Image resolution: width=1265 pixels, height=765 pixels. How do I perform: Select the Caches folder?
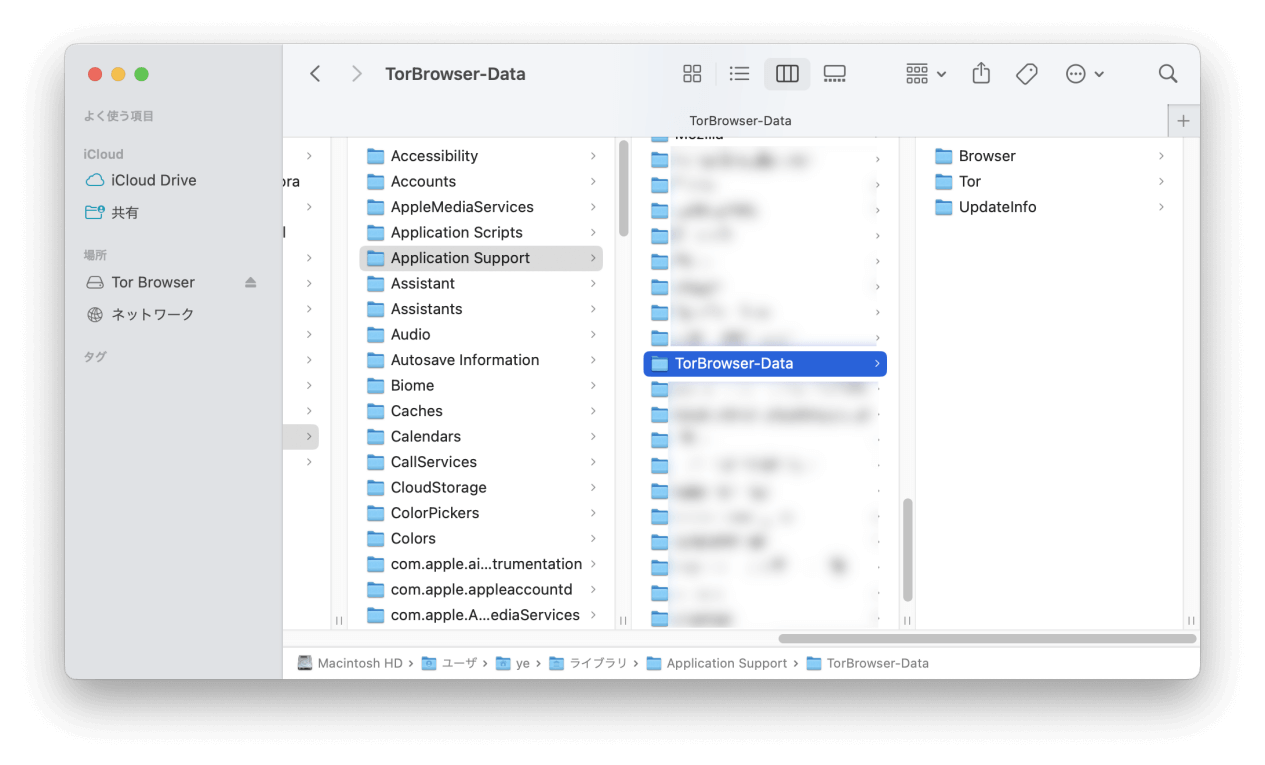click(481, 411)
